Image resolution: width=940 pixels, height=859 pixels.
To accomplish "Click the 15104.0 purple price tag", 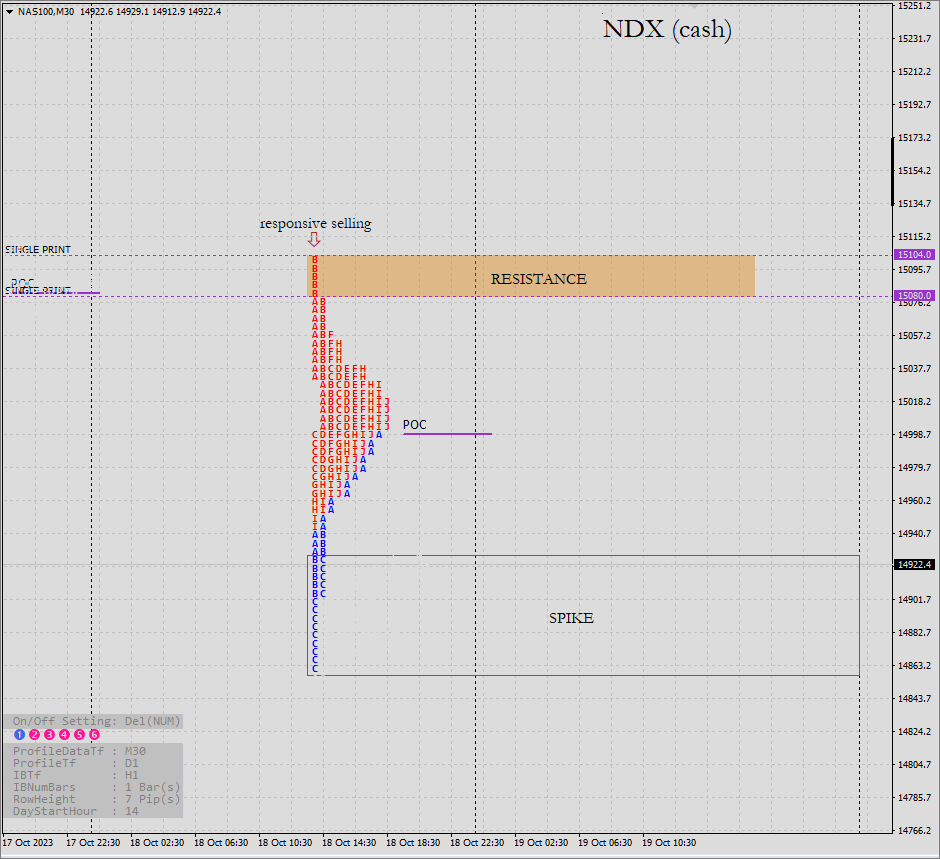I will (x=914, y=255).
